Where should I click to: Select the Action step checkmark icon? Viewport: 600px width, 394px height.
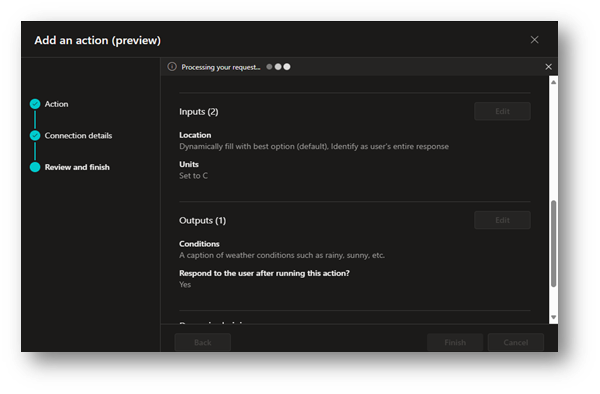(35, 104)
